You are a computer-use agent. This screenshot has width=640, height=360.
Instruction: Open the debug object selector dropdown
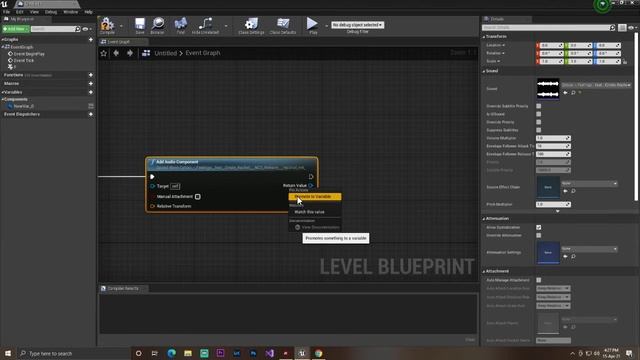357,25
